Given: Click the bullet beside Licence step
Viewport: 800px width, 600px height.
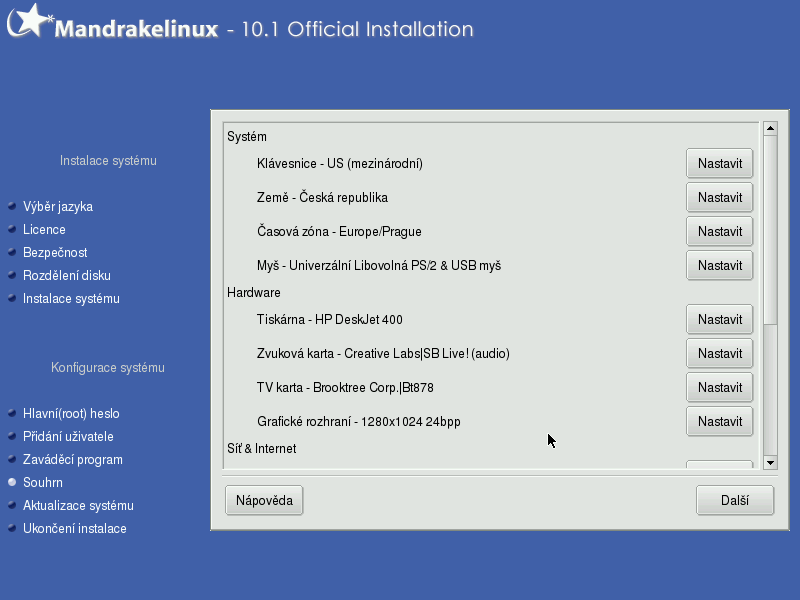Looking at the screenshot, I should click(x=12, y=229).
